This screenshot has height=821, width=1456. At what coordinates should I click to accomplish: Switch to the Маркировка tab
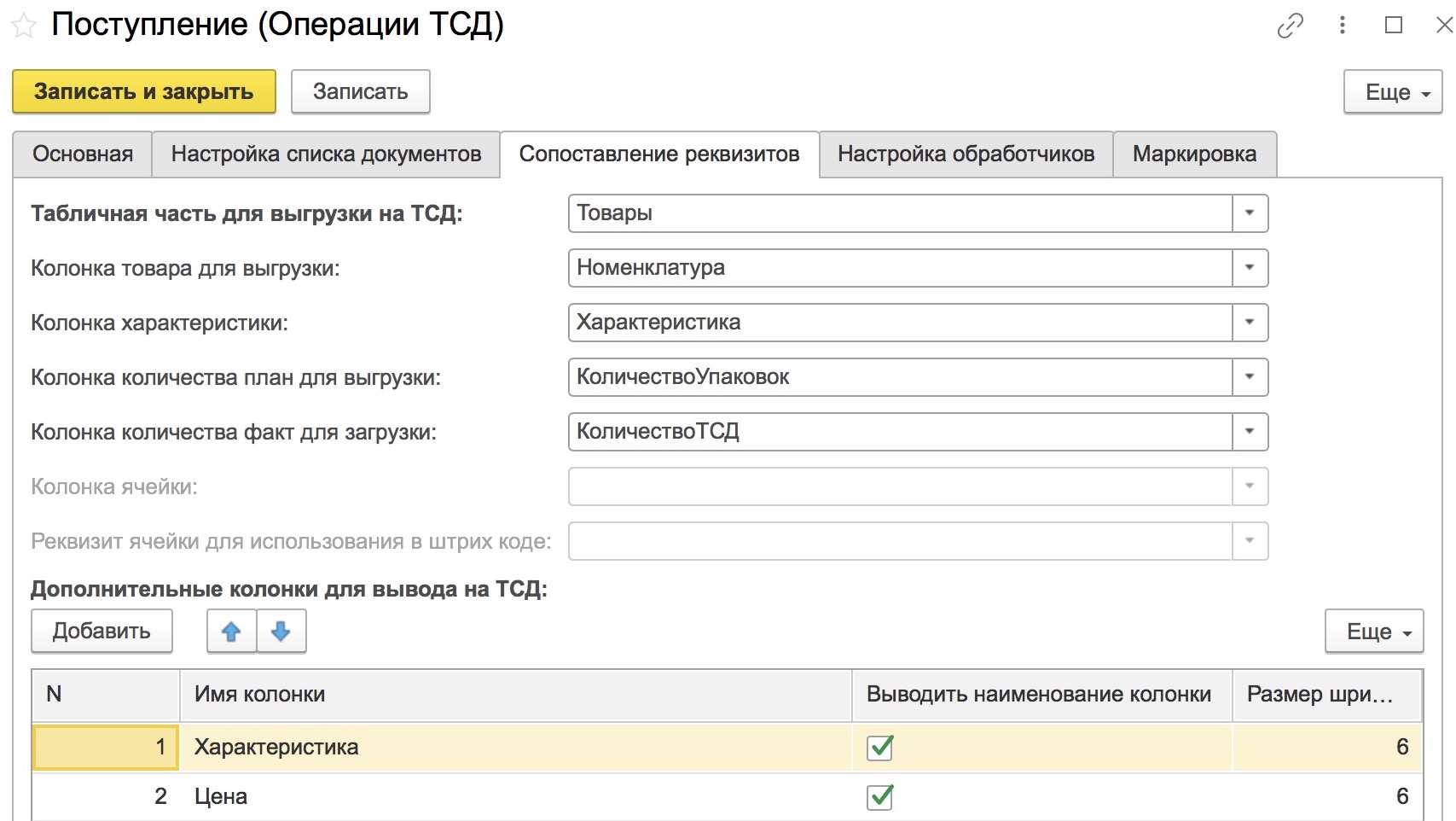coord(1194,154)
